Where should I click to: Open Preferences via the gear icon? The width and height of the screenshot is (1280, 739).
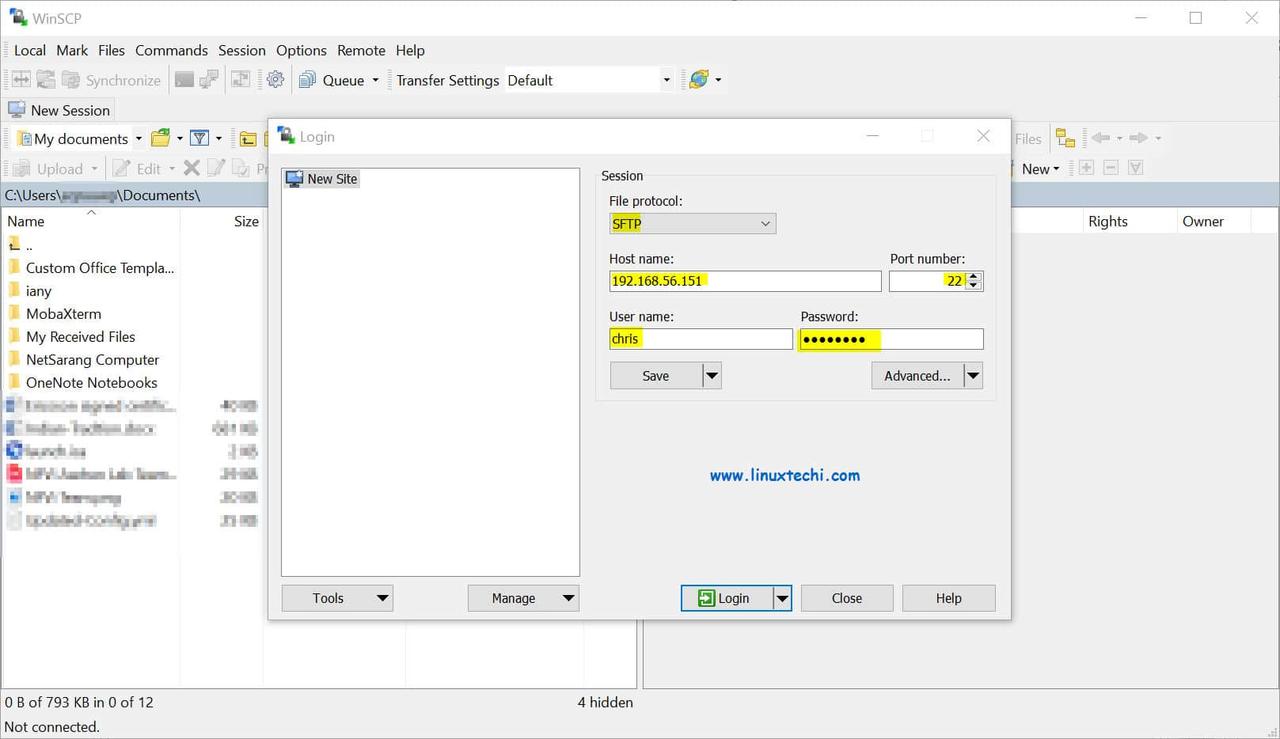click(275, 80)
